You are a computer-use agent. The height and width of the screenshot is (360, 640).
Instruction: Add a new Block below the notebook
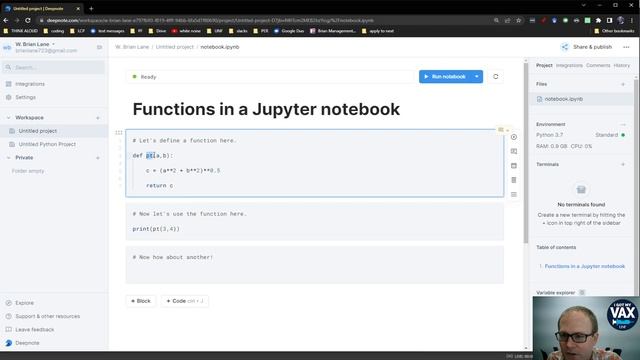pos(141,301)
